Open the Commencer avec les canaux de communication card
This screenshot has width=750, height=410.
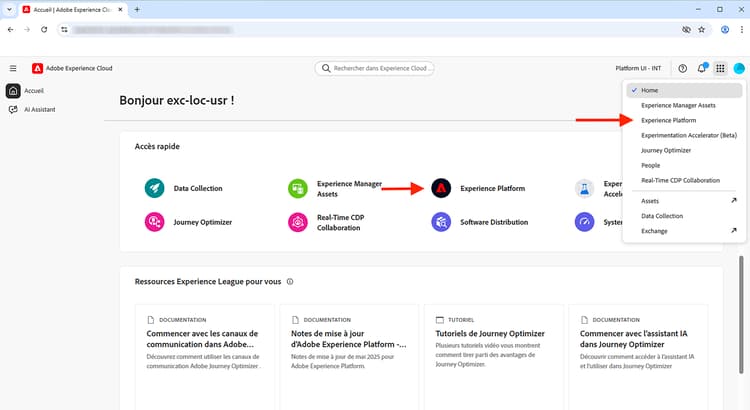[x=205, y=356]
